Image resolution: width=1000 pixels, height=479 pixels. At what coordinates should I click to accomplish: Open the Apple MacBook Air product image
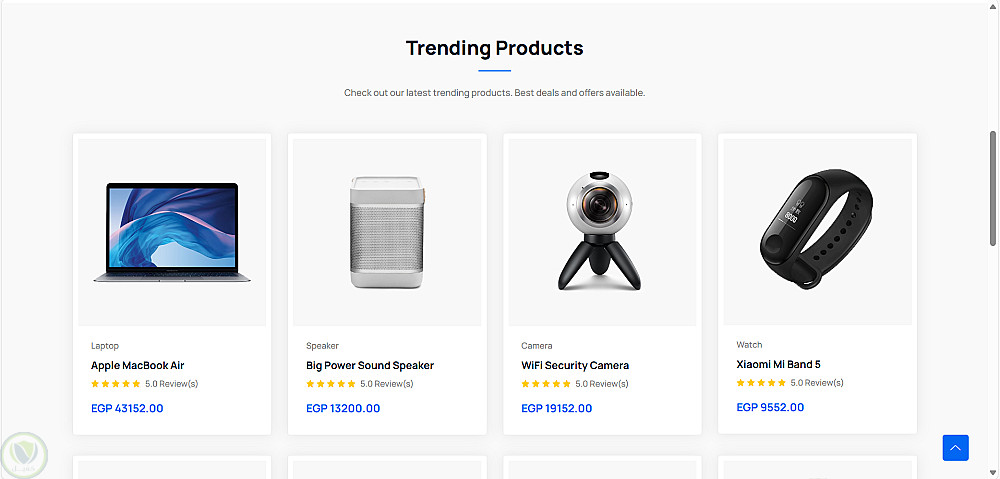click(x=172, y=232)
